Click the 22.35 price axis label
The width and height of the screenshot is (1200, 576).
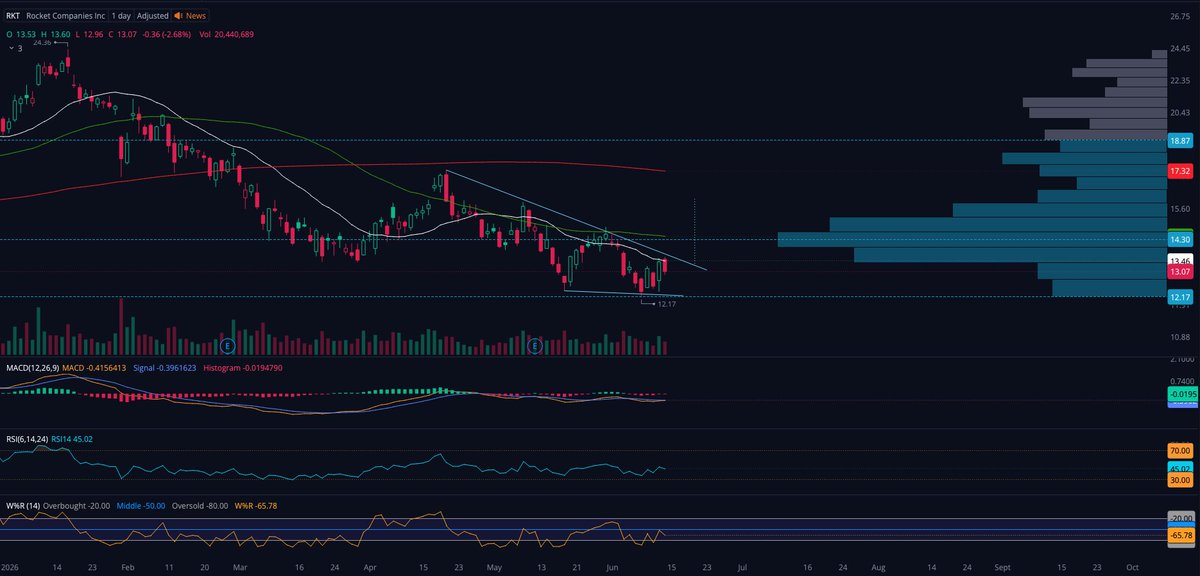(x=1179, y=81)
